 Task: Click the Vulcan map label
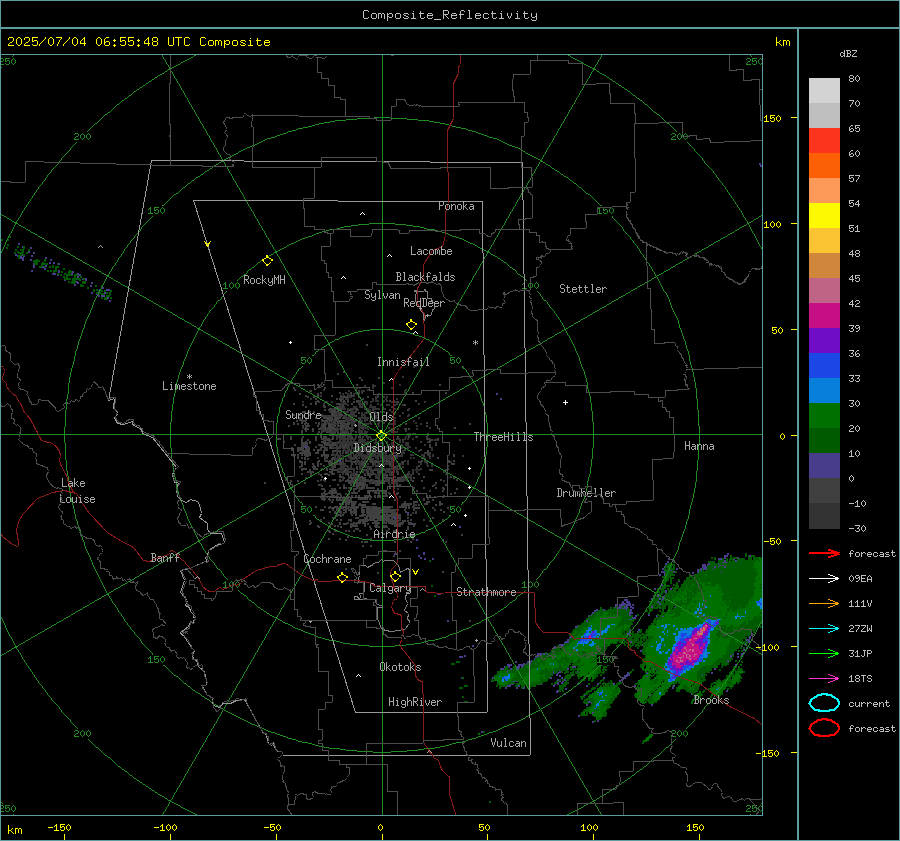[509, 743]
